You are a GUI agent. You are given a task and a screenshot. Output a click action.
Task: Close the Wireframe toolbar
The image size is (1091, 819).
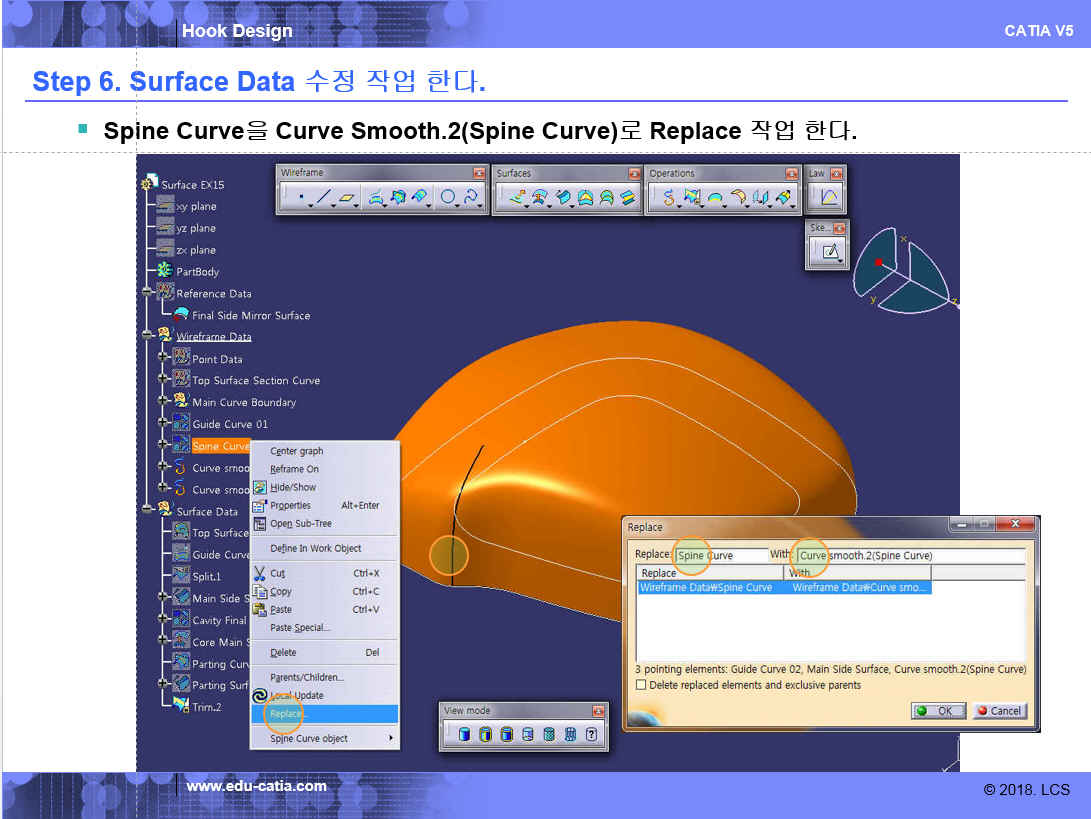pyautogui.click(x=478, y=173)
